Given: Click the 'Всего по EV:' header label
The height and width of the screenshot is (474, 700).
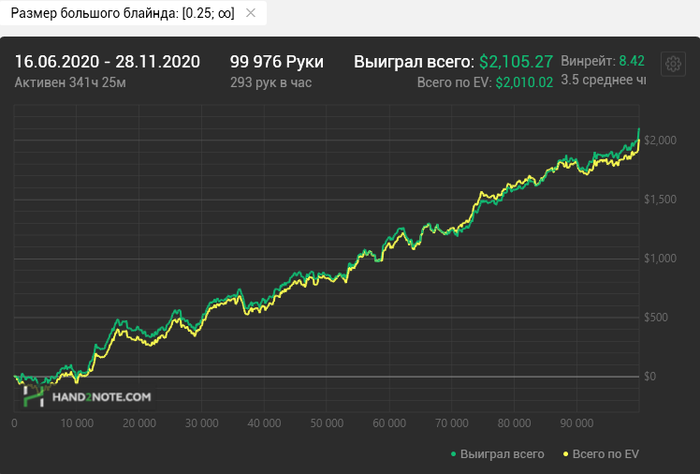Looking at the screenshot, I should 454,83.
